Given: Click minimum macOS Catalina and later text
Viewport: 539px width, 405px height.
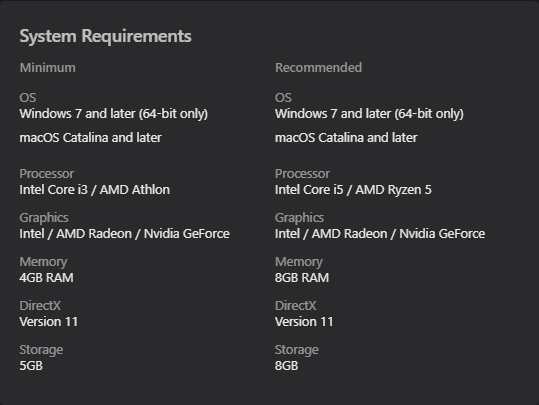Looking at the screenshot, I should click(x=90, y=138).
